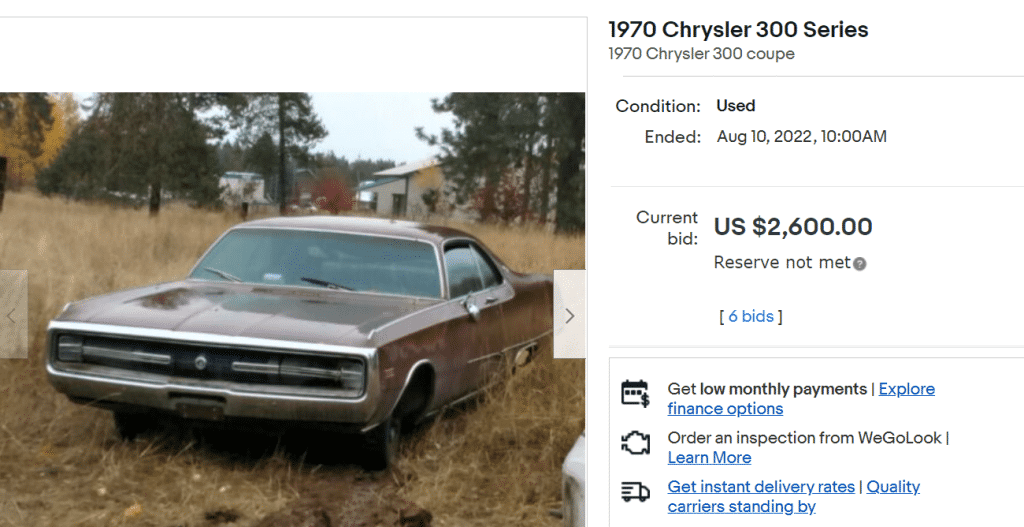Click the monthly payments calendar icon
This screenshot has width=1024, height=527.
pos(635,392)
